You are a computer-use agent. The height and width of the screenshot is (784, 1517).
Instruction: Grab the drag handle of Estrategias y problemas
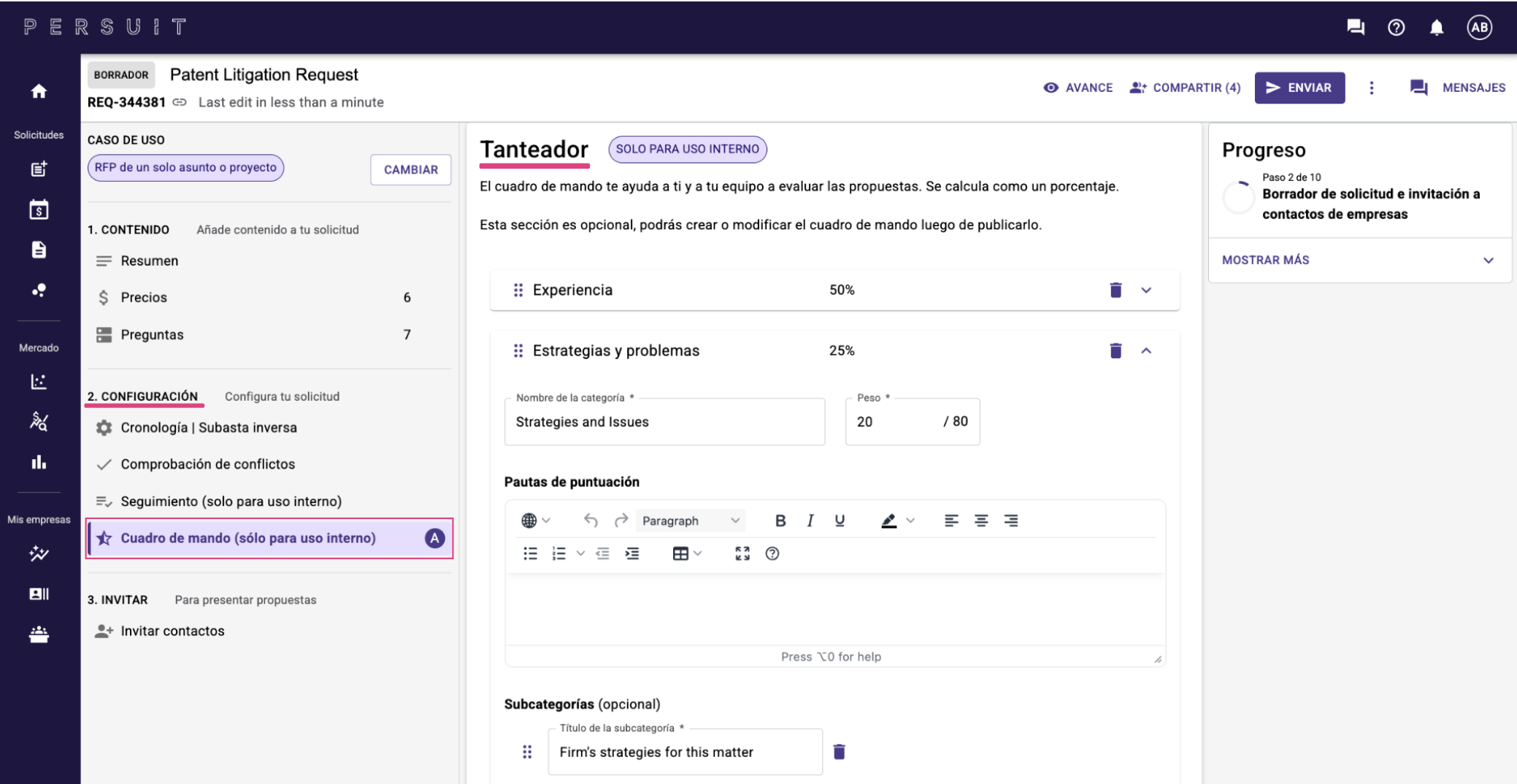click(x=518, y=350)
